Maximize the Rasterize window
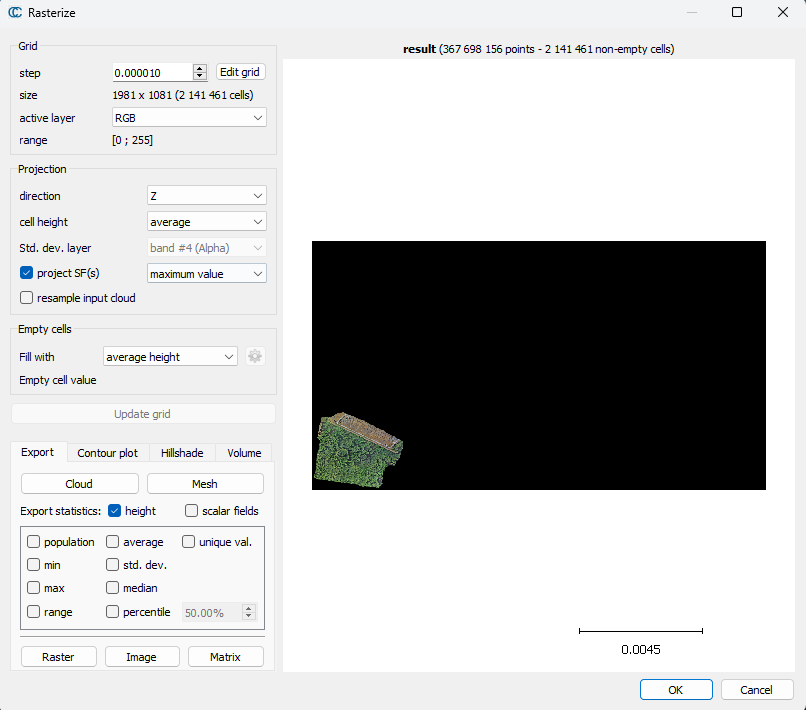Viewport: 806px width, 710px height. 737,13
